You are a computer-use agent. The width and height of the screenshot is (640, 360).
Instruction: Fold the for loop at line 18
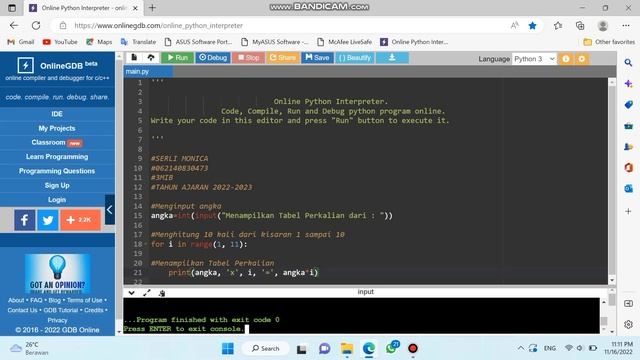[x=146, y=244]
